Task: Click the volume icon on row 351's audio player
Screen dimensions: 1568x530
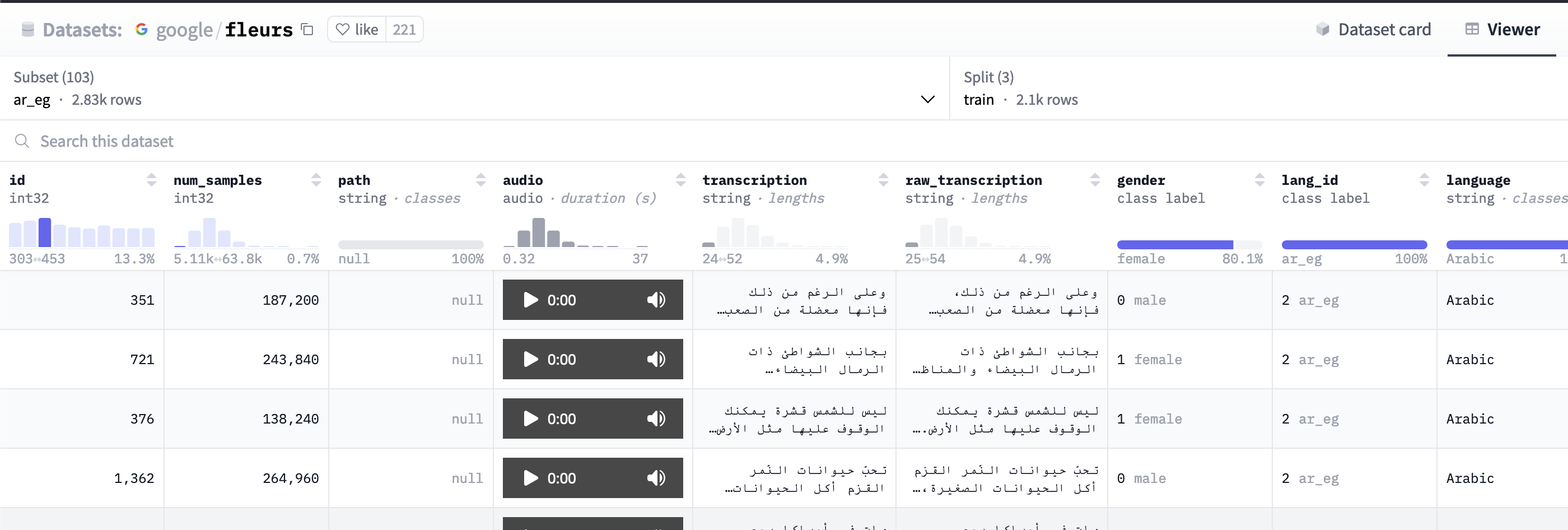Action: pos(656,300)
